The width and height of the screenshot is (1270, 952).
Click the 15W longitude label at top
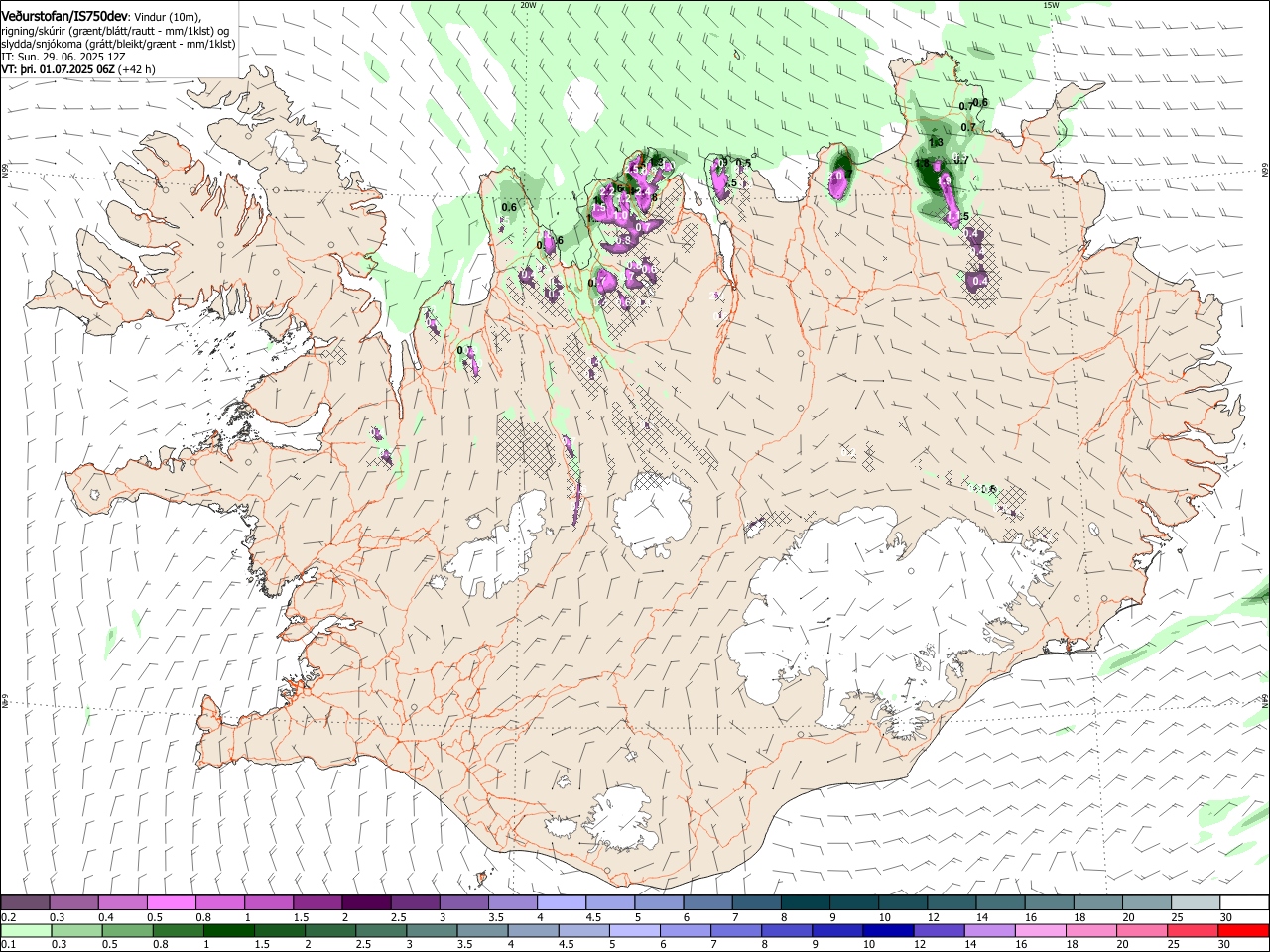point(1051,4)
